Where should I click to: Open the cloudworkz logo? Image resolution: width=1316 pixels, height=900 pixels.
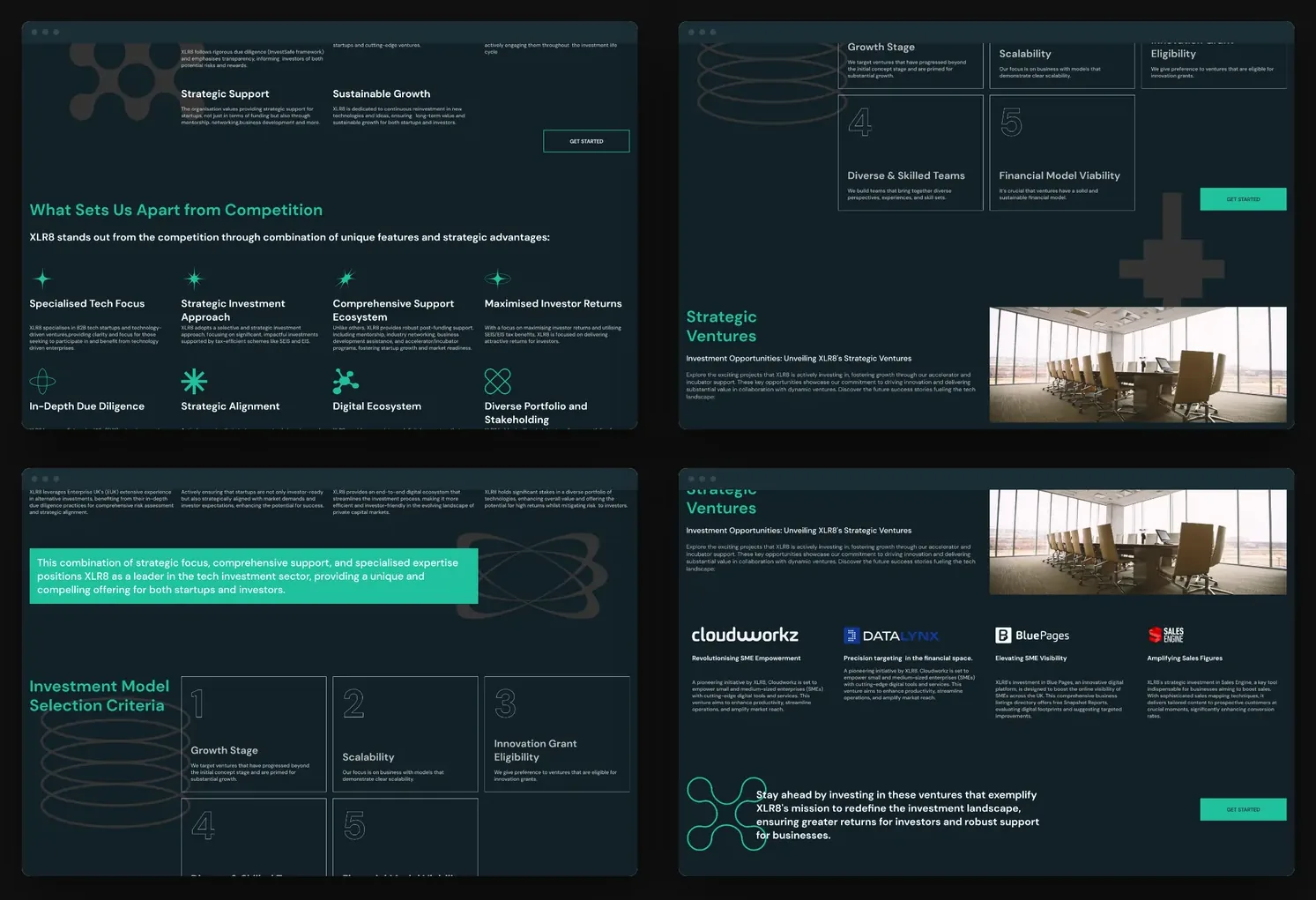pos(745,635)
